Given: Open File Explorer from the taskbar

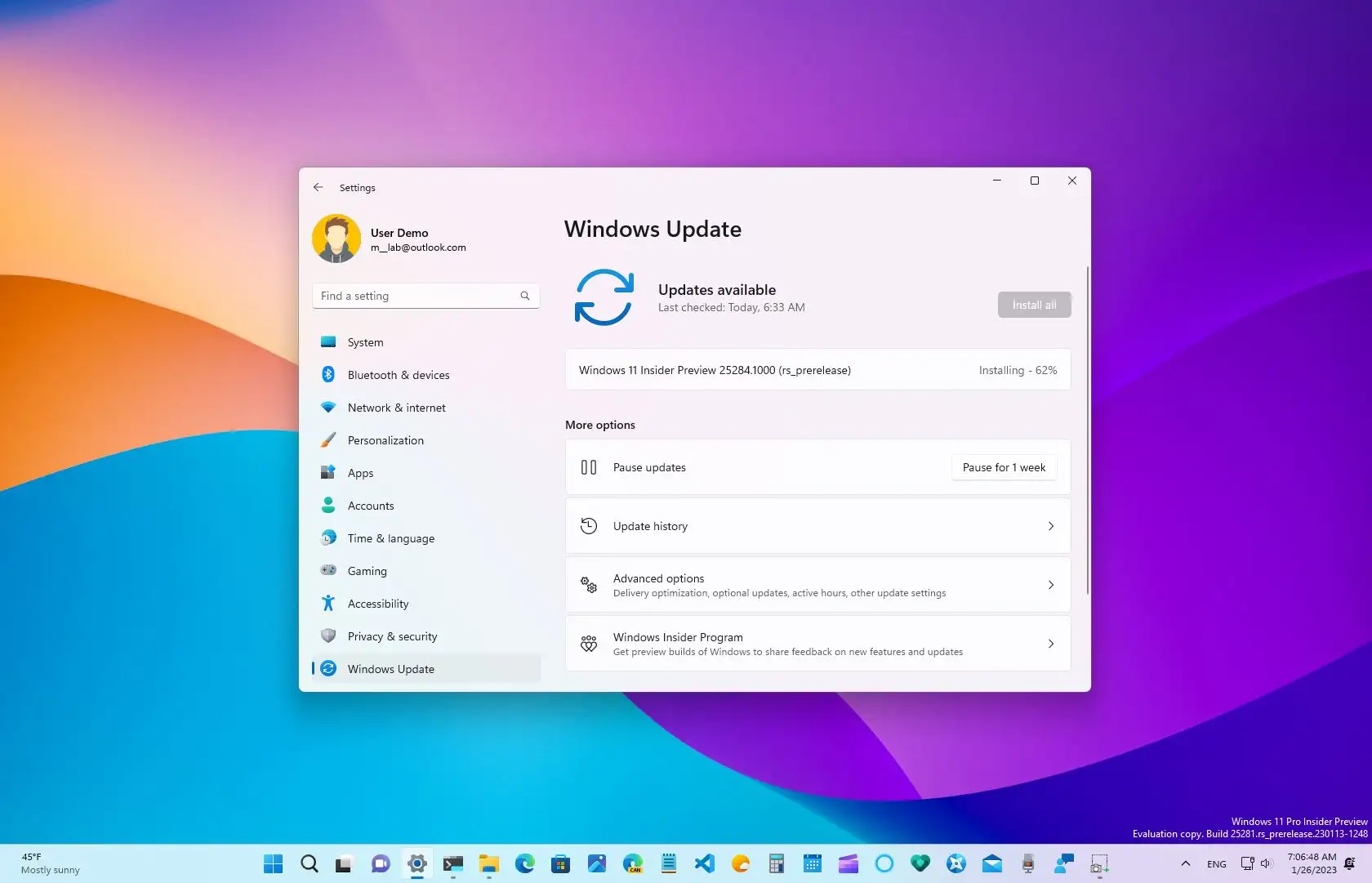Looking at the screenshot, I should (x=489, y=863).
